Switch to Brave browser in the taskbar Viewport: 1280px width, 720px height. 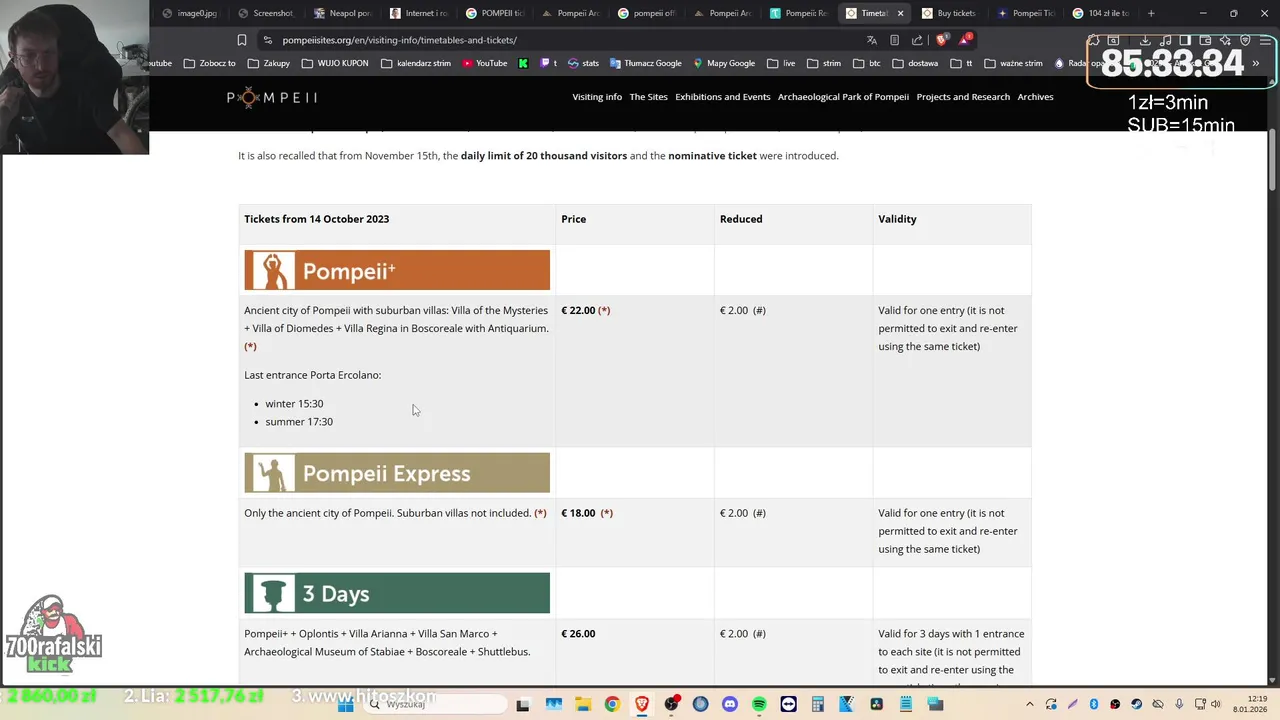click(x=641, y=704)
